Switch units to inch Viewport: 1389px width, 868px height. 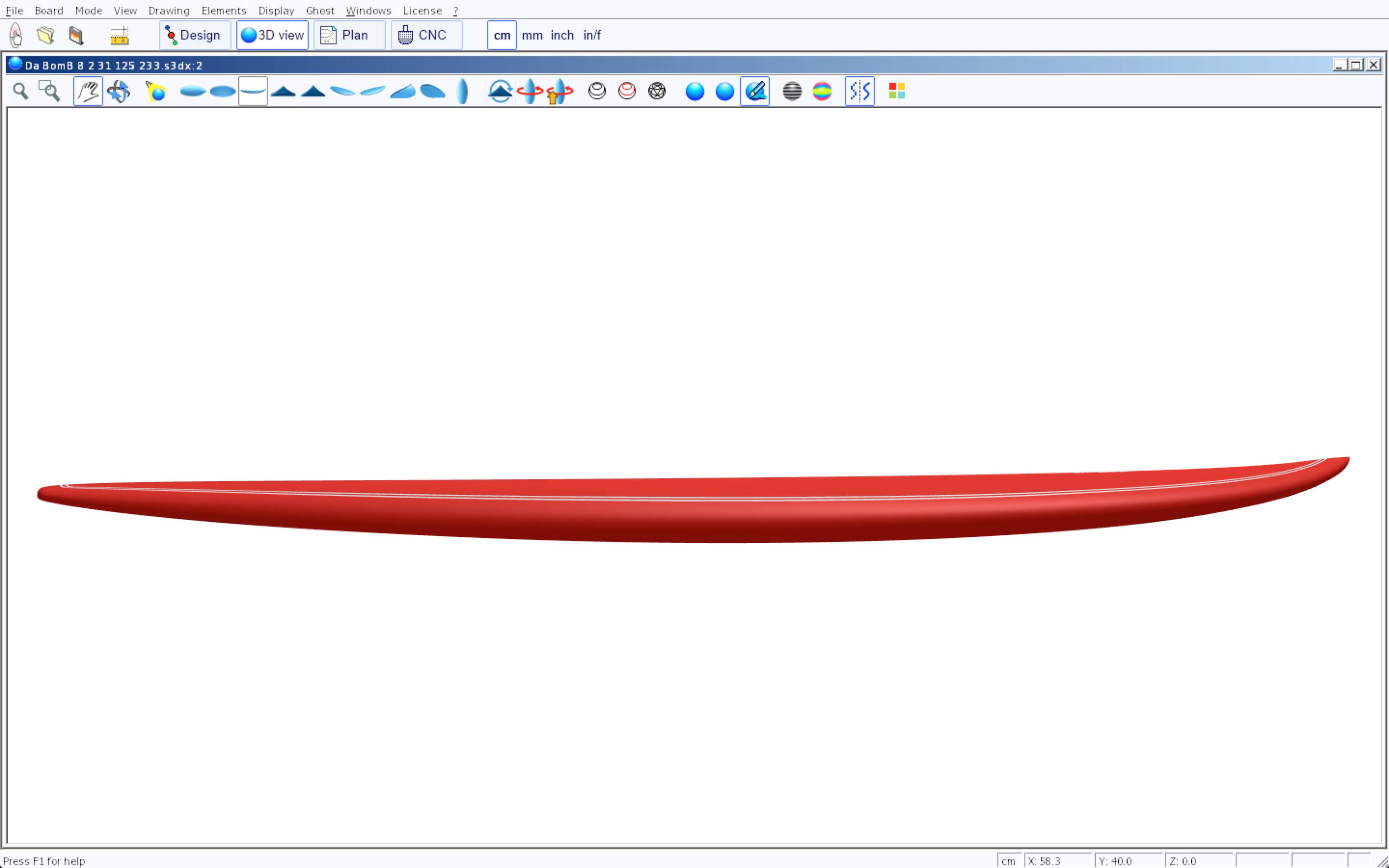coord(561,36)
